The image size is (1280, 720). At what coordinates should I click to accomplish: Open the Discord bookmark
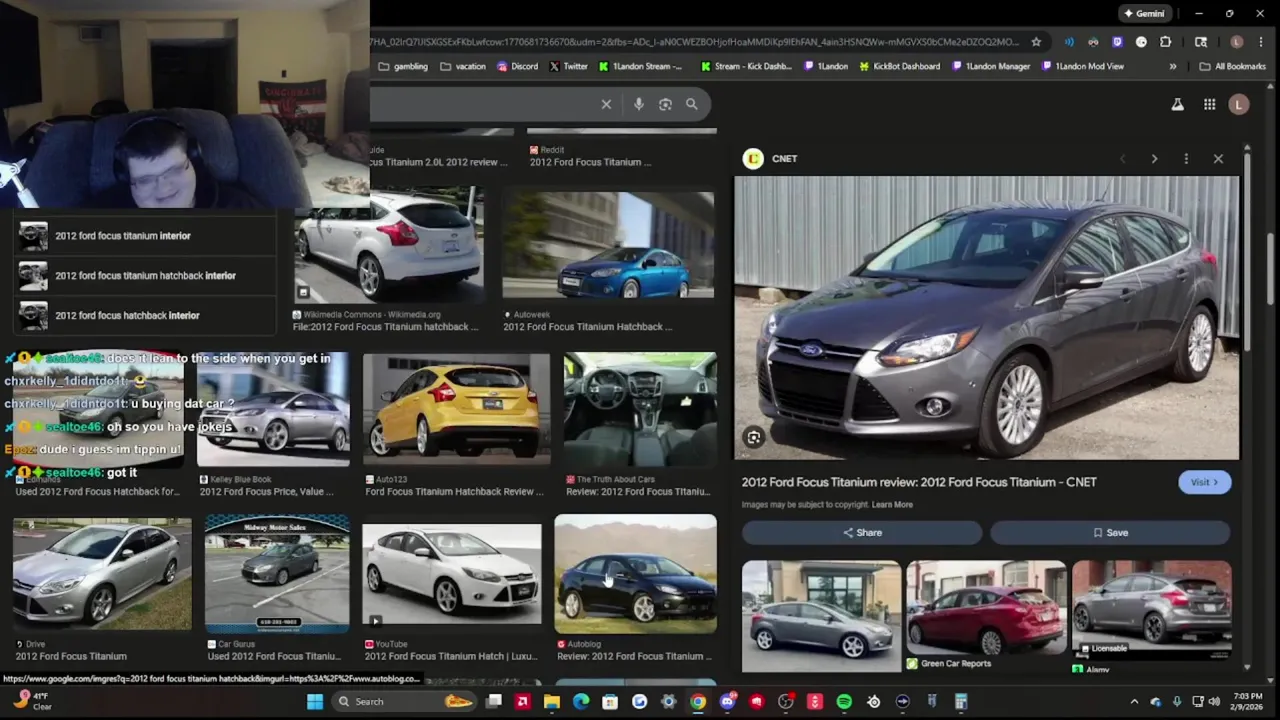516,66
